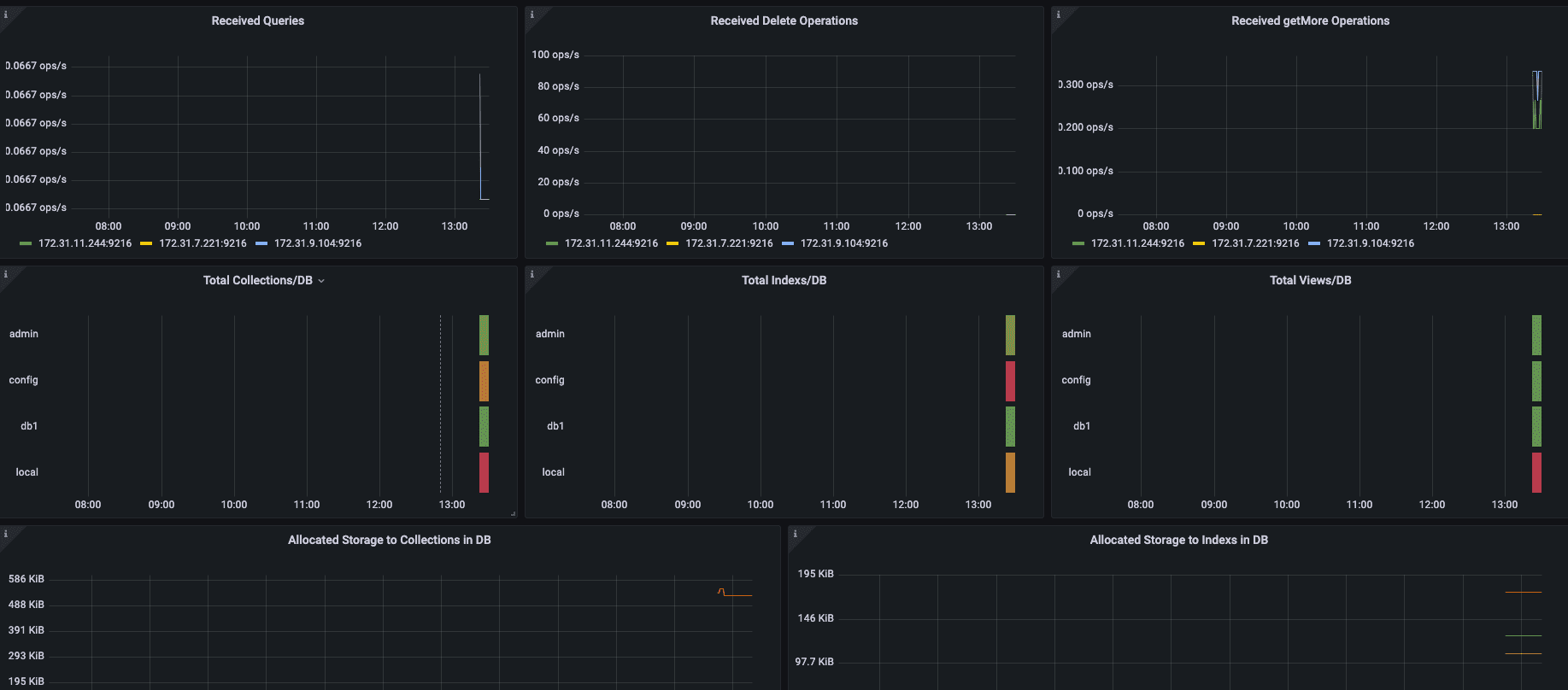The width and height of the screenshot is (1568, 690).
Task: Show info tooltip icon on Total Collections/DB panel
Action: coord(5,273)
